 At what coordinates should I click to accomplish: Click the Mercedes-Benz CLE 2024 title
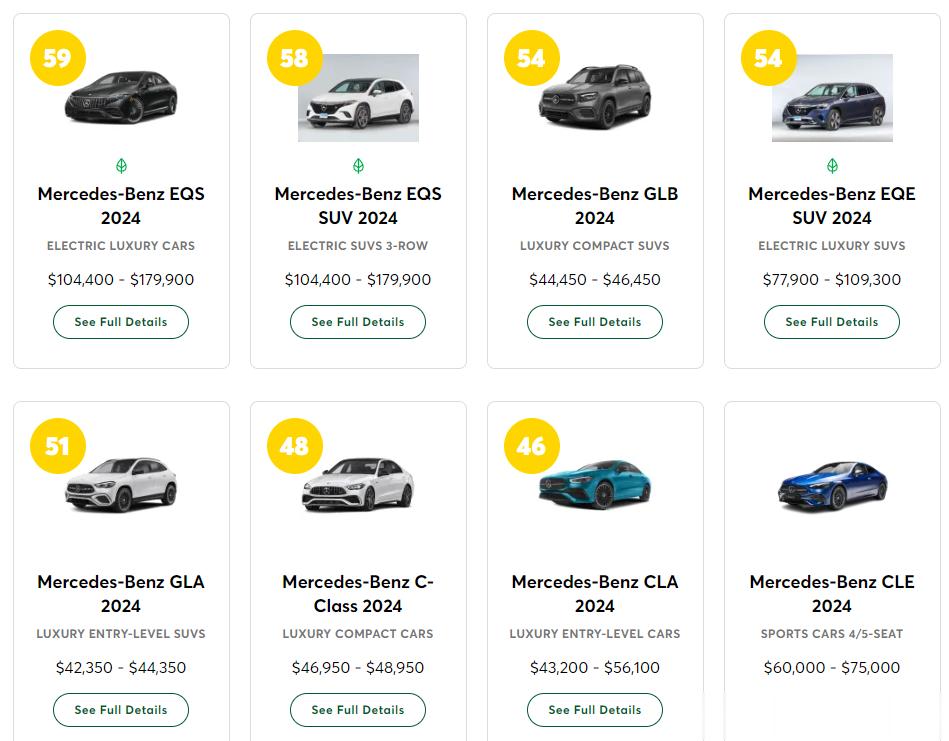[x=832, y=594]
